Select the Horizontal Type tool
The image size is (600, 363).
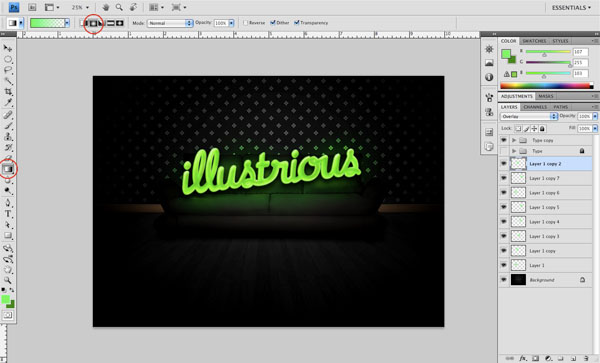[8, 214]
